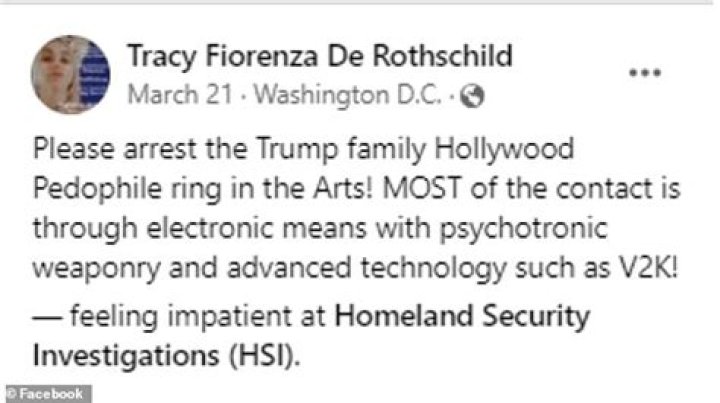720x403 pixels.
Task: Click the globe public privacy icon
Action: [x=472, y=96]
